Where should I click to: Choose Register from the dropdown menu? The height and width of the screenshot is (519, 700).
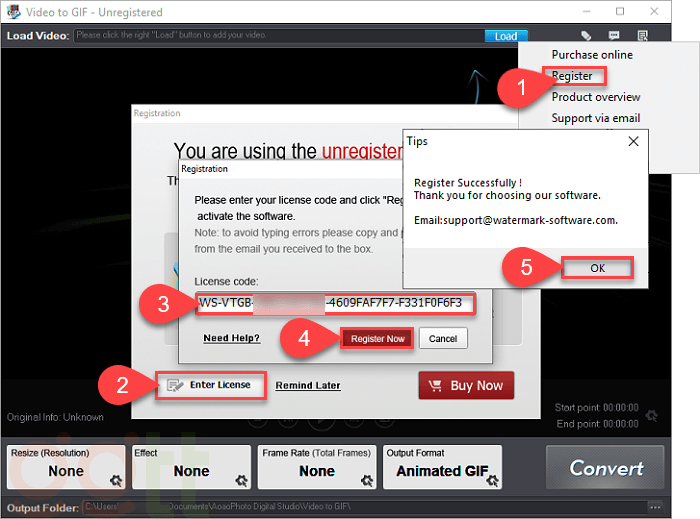point(572,76)
